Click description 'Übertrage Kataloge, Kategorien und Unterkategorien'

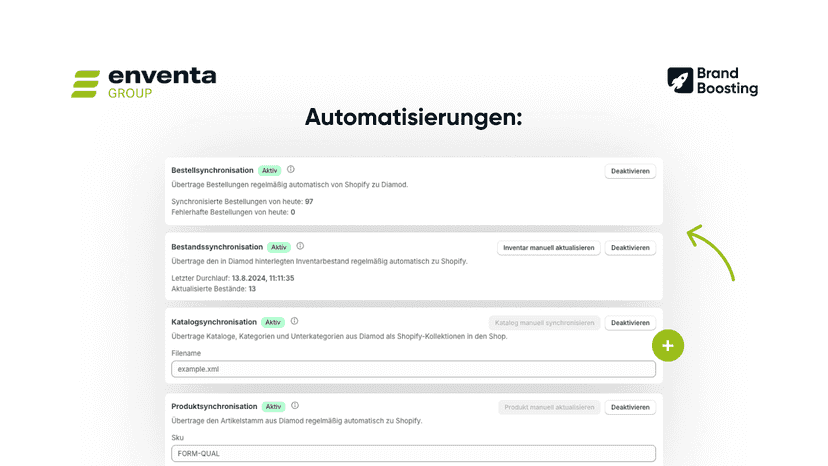tap(339, 336)
